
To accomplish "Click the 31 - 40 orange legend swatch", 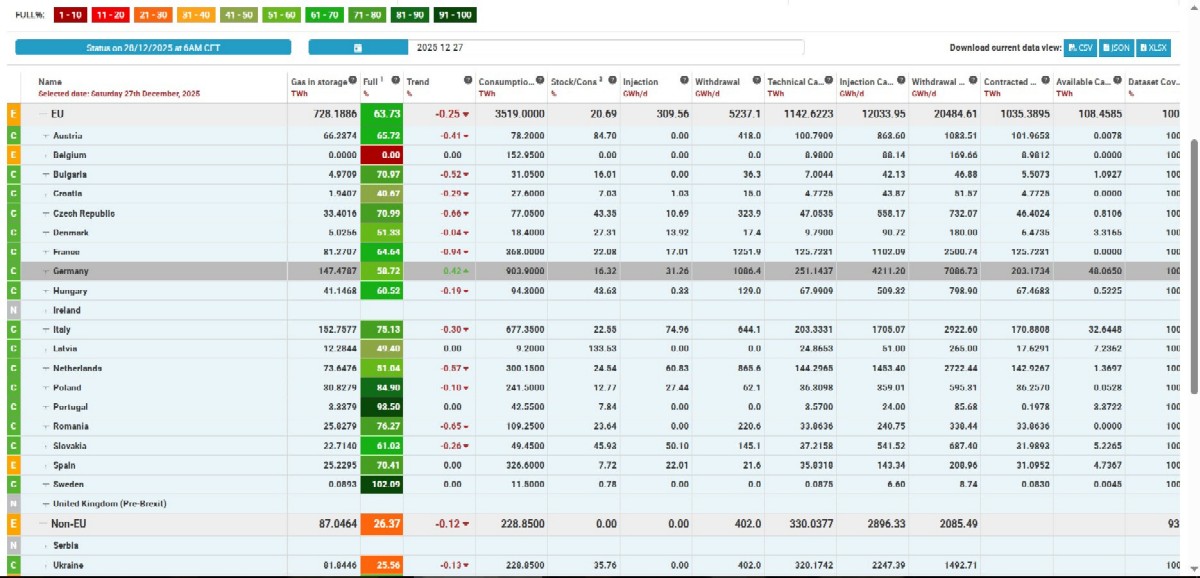I will [198, 15].
